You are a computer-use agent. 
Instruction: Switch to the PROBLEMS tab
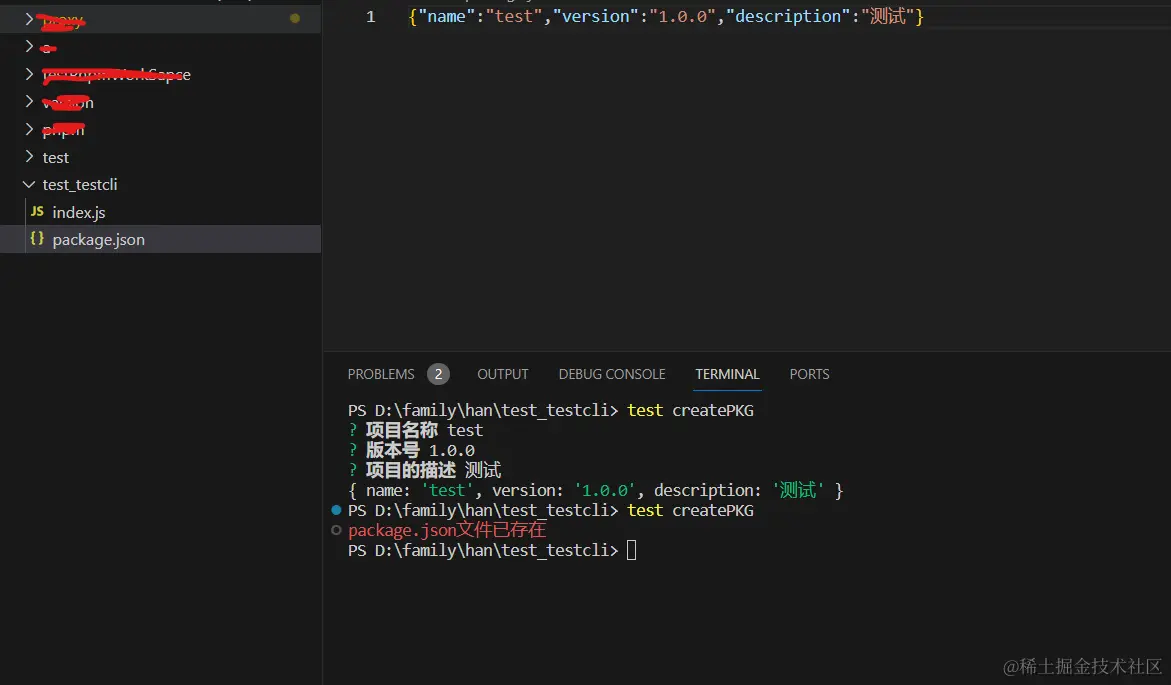pyautogui.click(x=381, y=374)
